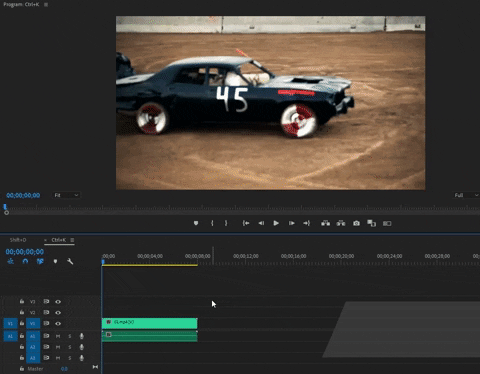
Task: Solo audio track A2
Action: (x=70, y=347)
